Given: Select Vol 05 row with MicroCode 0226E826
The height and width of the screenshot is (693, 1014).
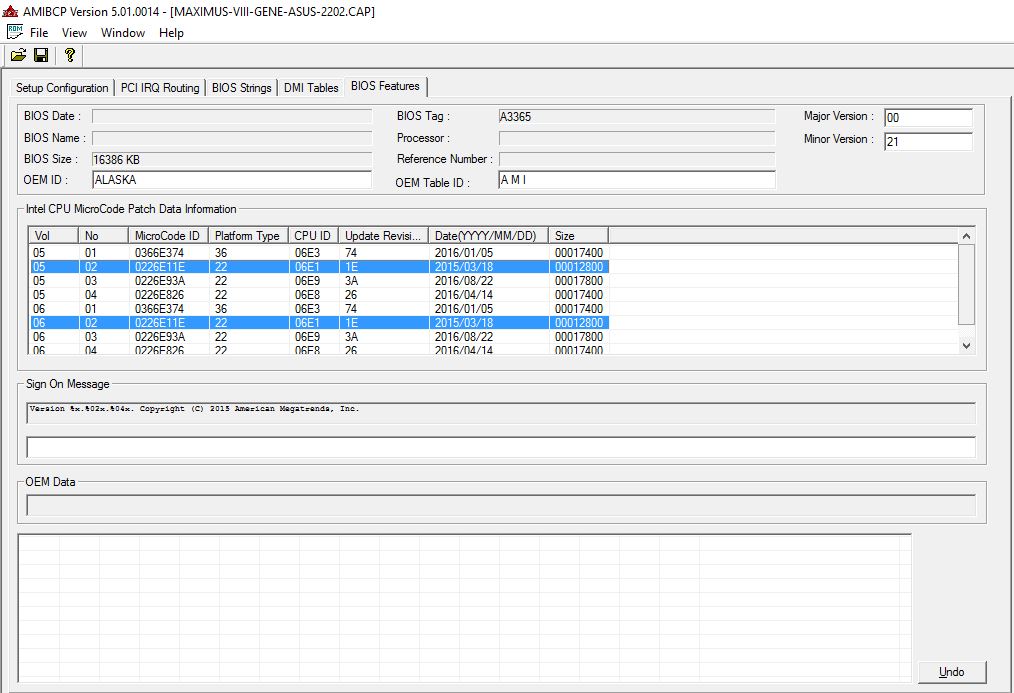Looking at the screenshot, I should (319, 295).
